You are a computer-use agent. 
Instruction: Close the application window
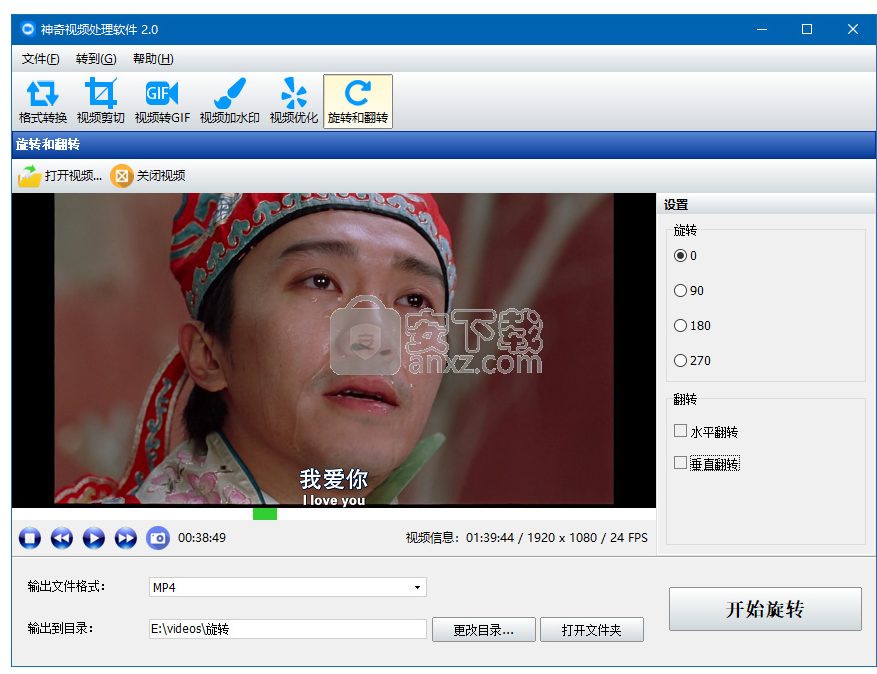pos(852,29)
